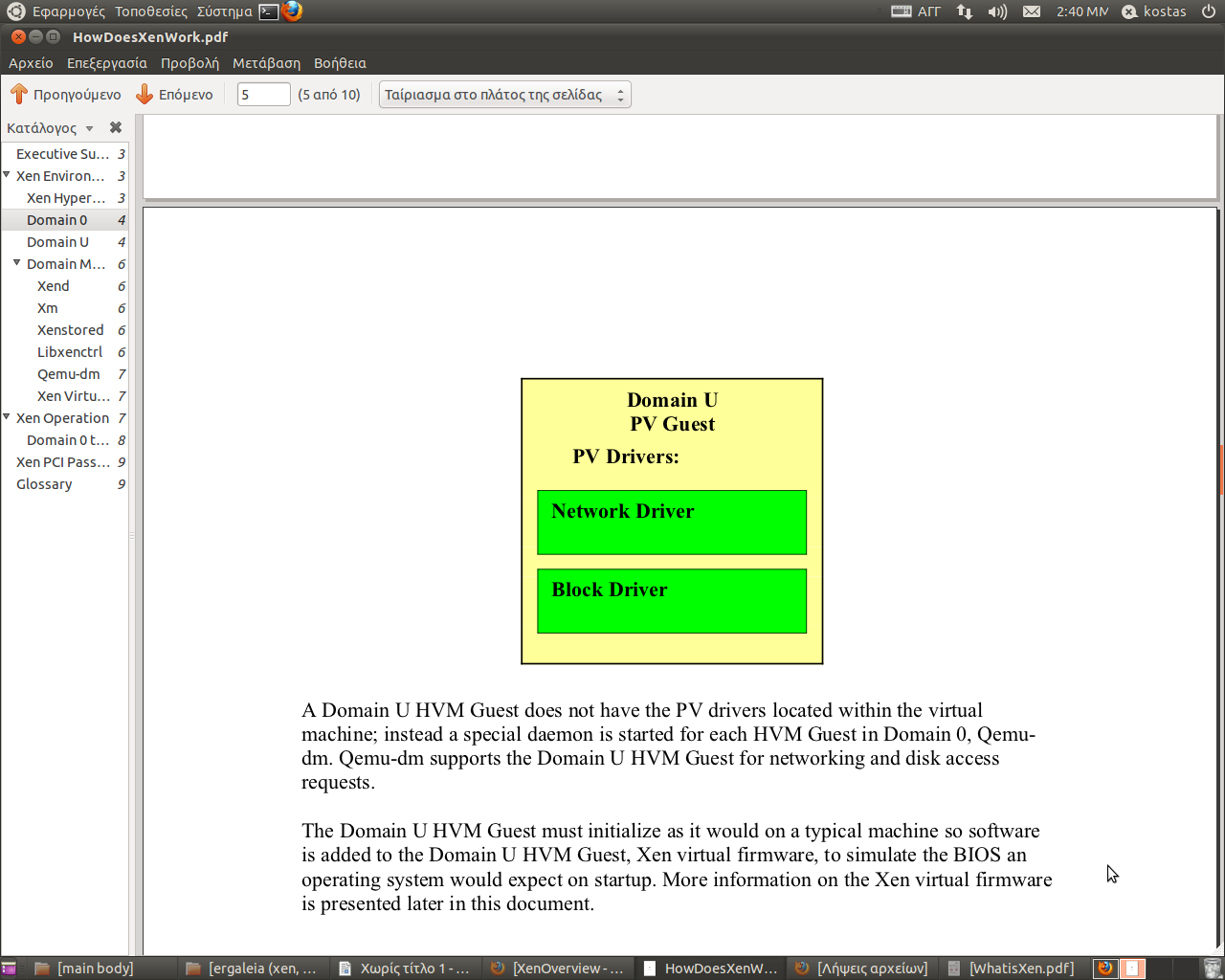Go to next page with Επόμενο arrow
The height and width of the screenshot is (980, 1225).
click(x=174, y=94)
